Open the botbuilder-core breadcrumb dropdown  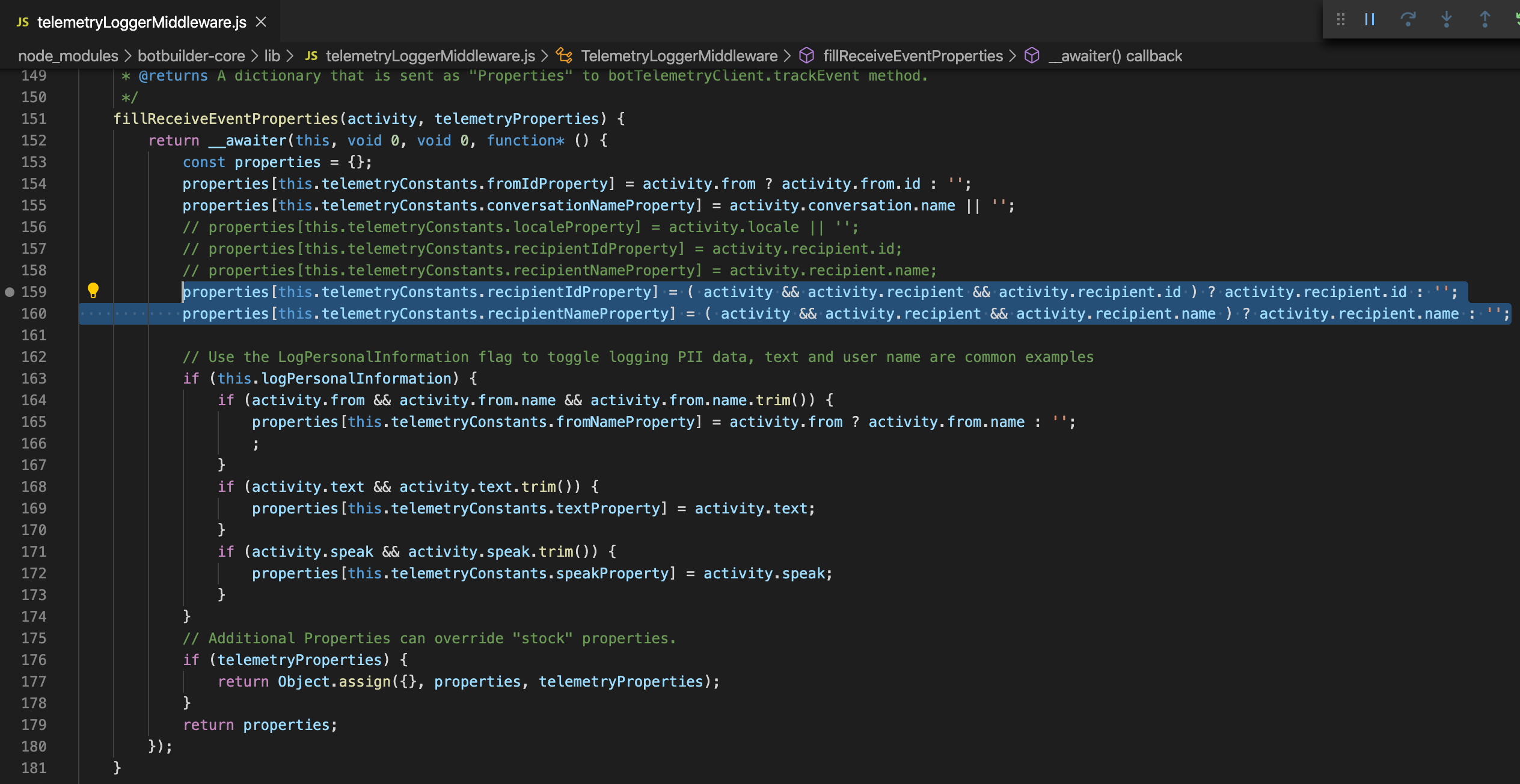click(x=191, y=55)
